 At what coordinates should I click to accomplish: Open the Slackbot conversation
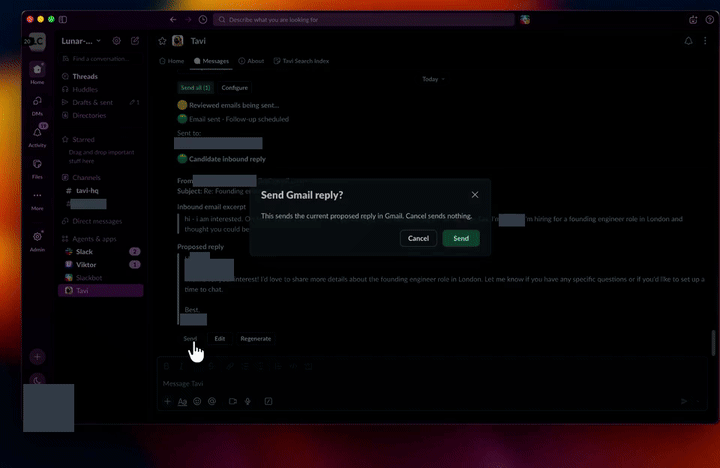coord(101,278)
